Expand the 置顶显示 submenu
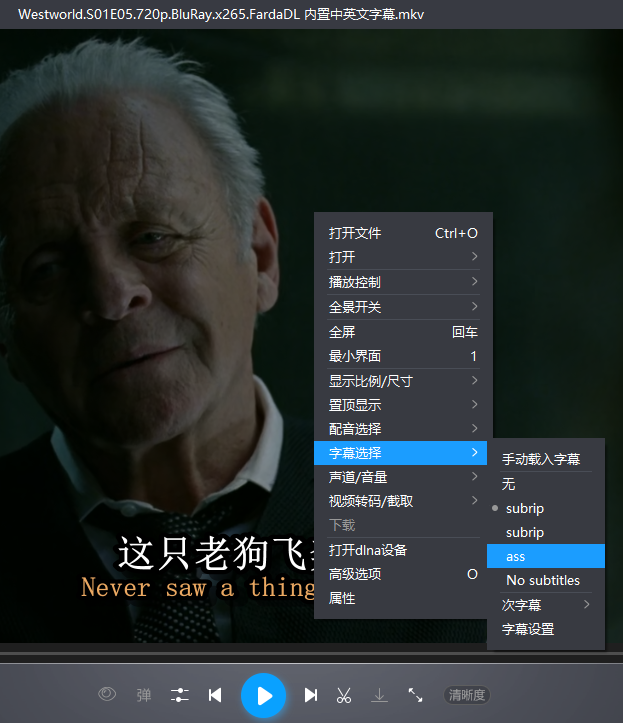The height and width of the screenshot is (723, 623). click(x=403, y=405)
